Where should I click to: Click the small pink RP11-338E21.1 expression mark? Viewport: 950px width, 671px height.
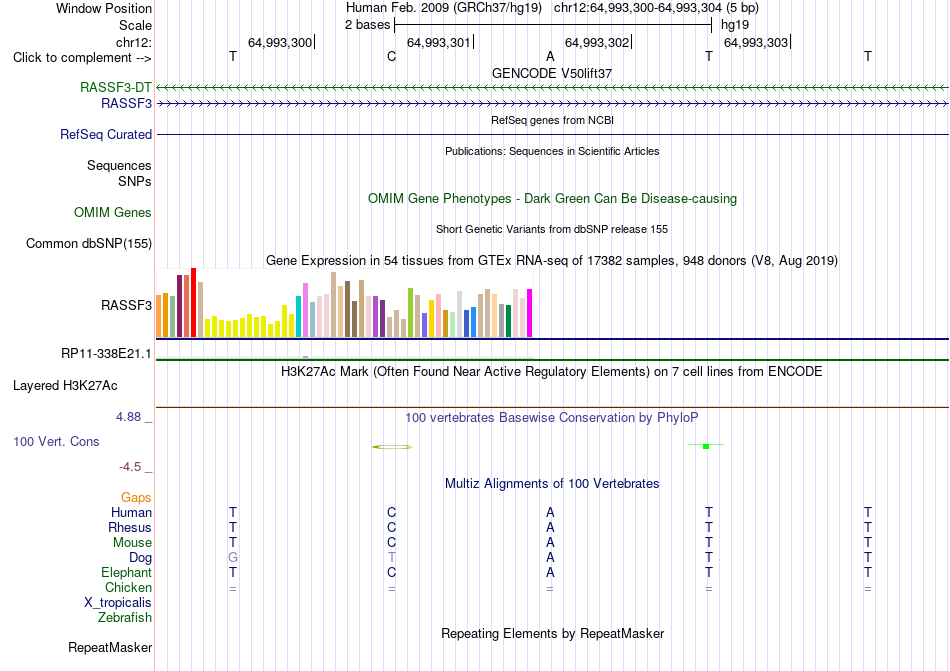(x=305, y=357)
